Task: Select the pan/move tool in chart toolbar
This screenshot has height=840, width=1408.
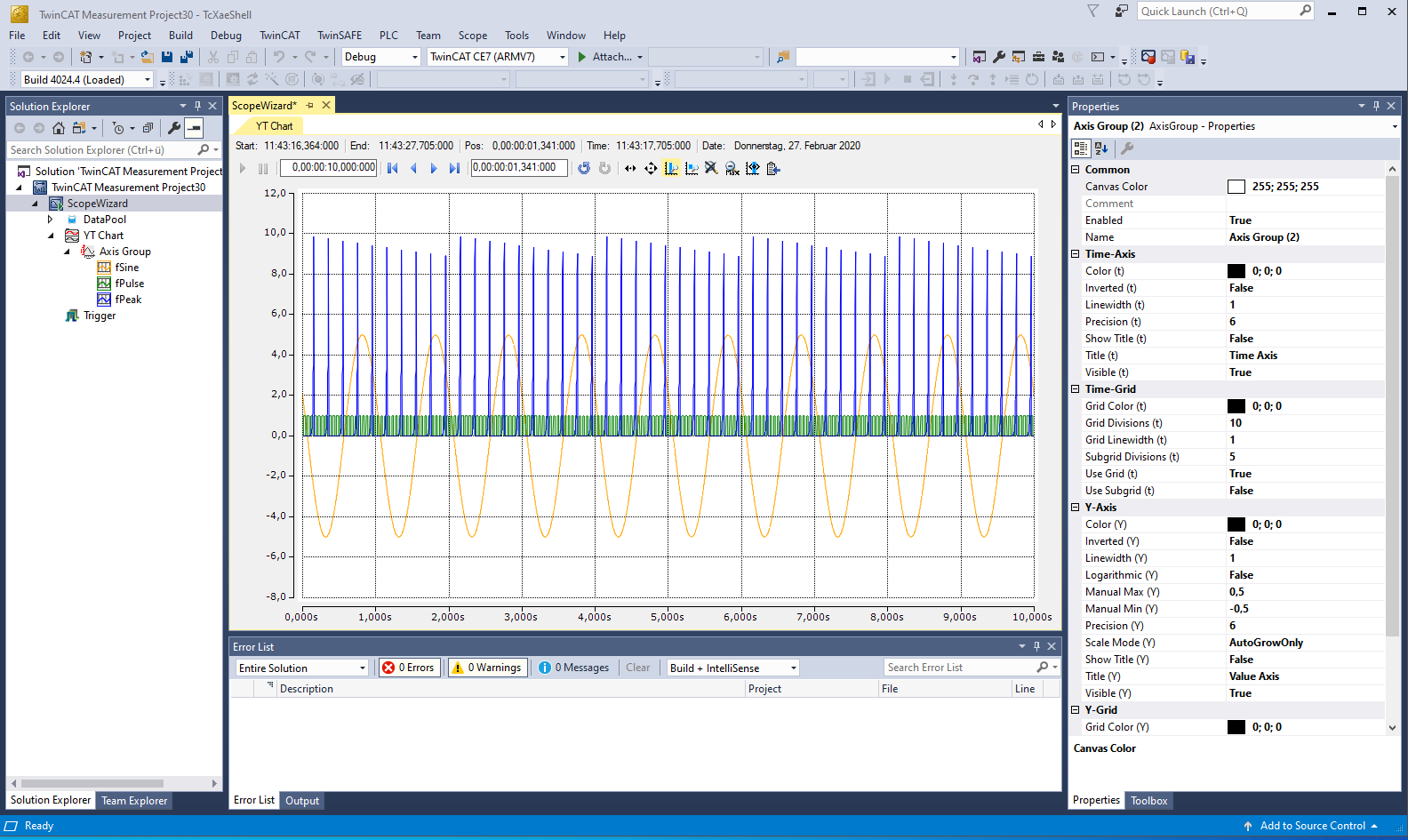Action: point(651,168)
